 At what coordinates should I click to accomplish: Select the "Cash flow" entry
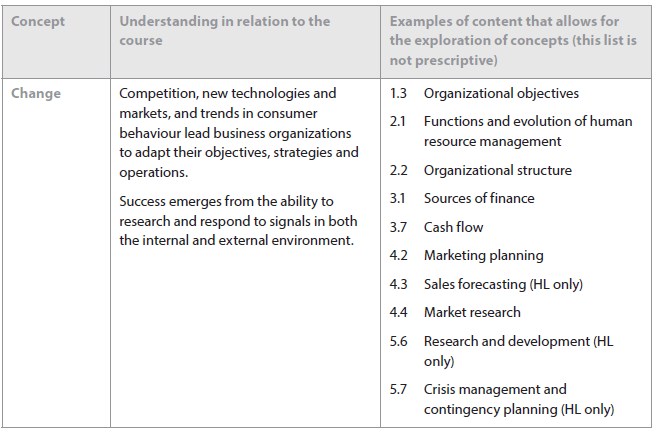[453, 227]
